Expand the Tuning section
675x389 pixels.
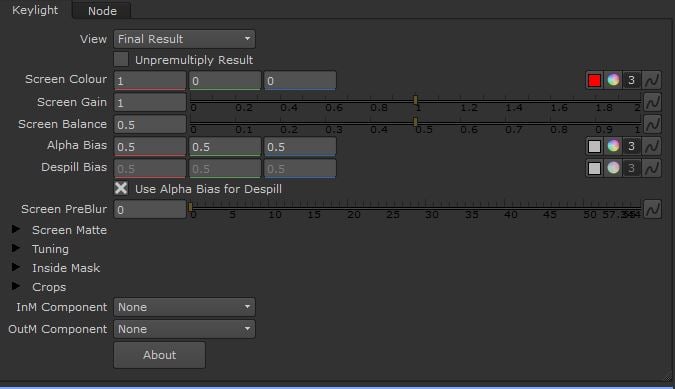pos(16,248)
